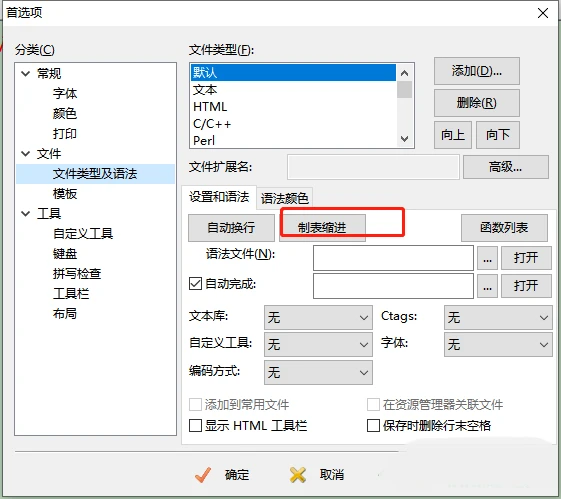Screen dimensions: 561x499
Task: Select 文本 in file type list
Action: pyautogui.click(x=293, y=90)
